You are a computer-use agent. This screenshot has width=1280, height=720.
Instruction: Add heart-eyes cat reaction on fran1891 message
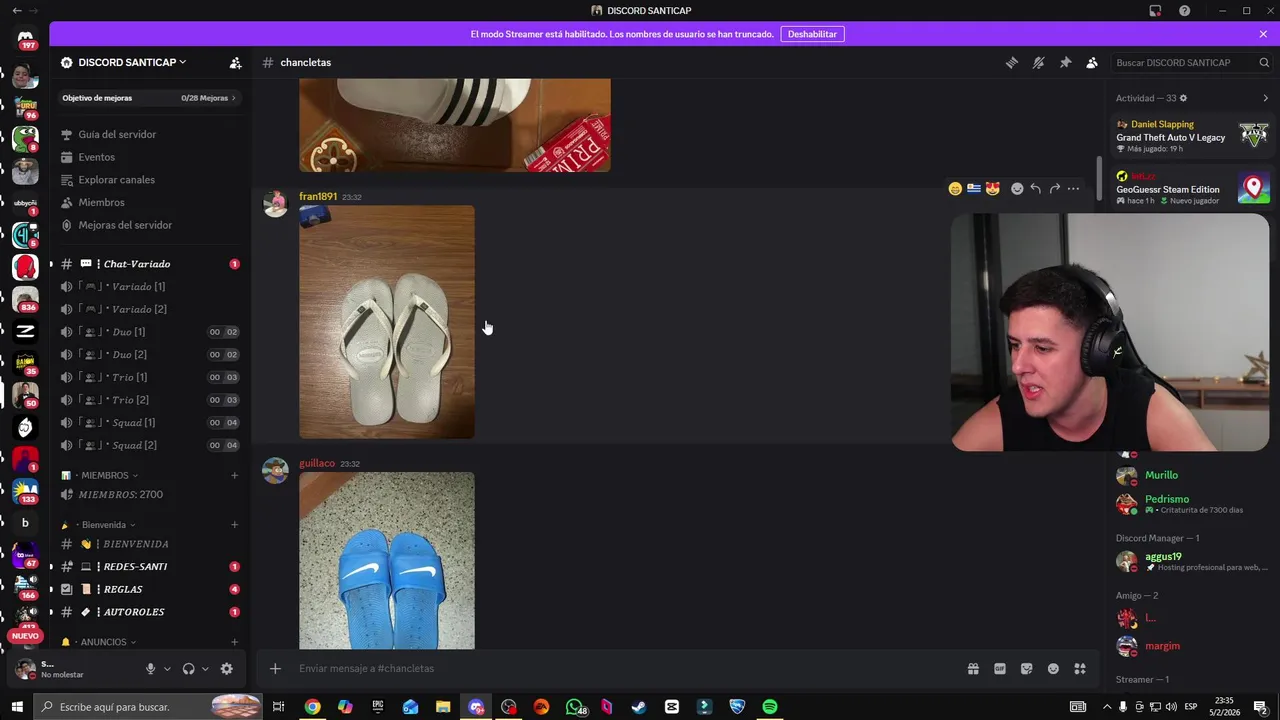[x=992, y=188]
